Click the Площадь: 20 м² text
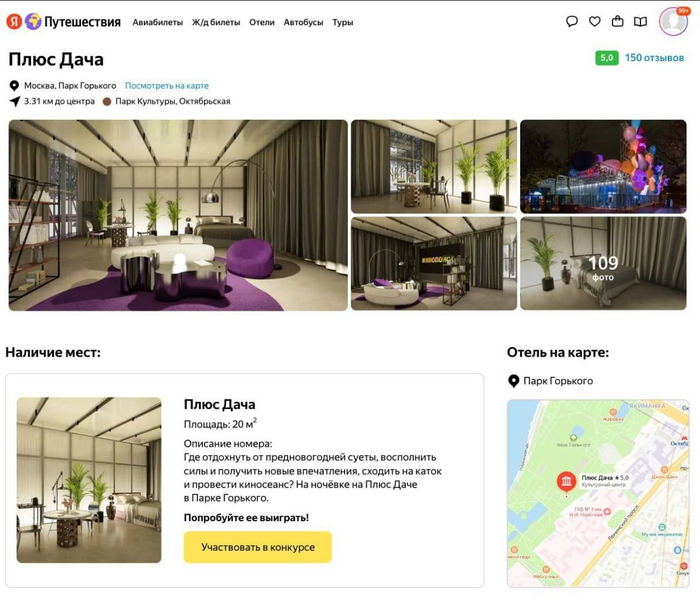Screen dimensions: 700x601 (x=220, y=423)
